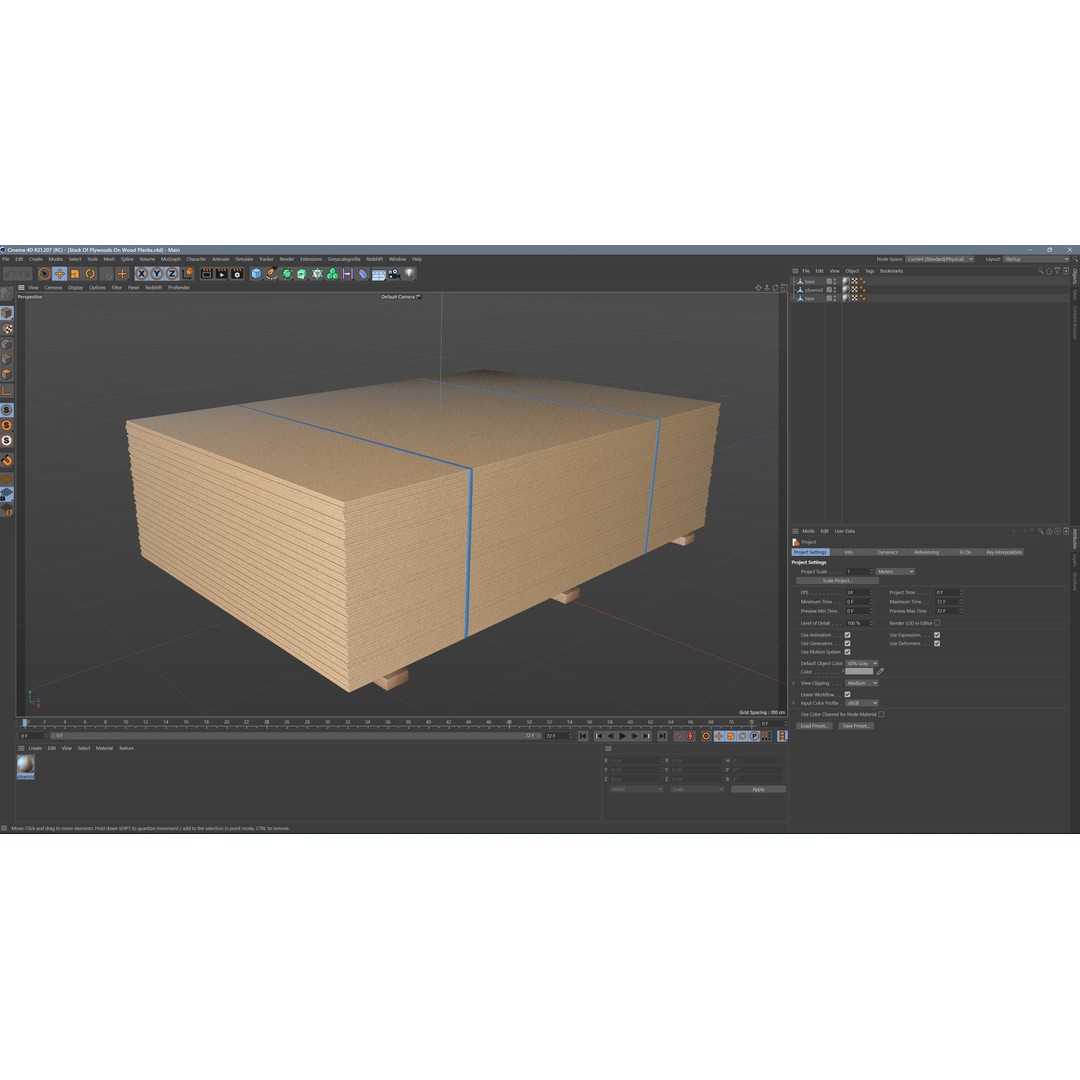1080x1080 pixels.
Task: Toggle the Use Deformers checkbox
Action: [937, 643]
